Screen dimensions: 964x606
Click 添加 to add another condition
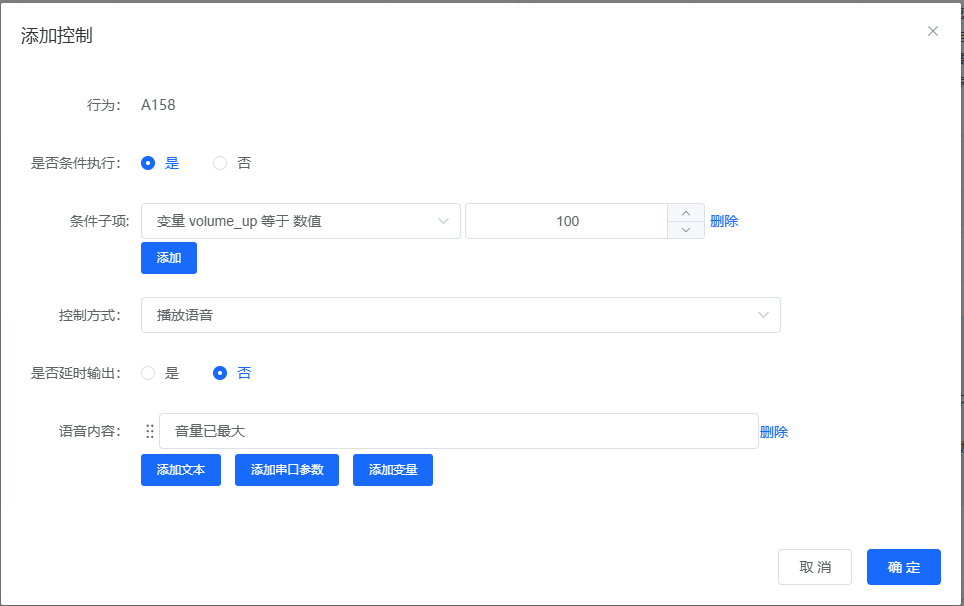point(168,257)
